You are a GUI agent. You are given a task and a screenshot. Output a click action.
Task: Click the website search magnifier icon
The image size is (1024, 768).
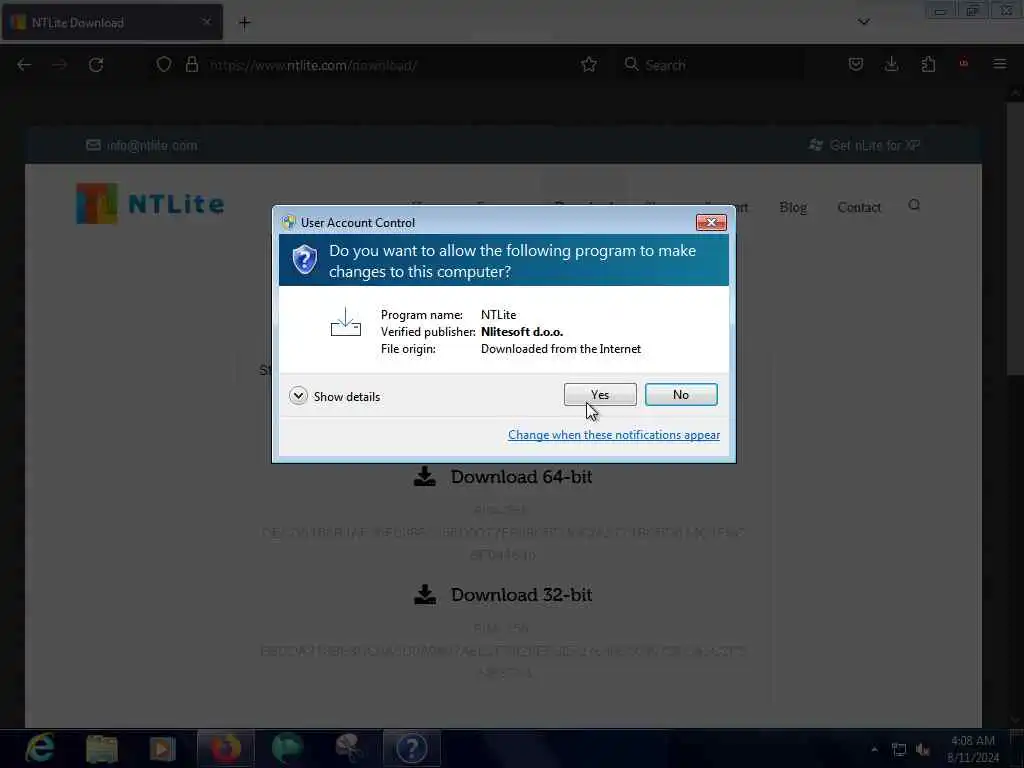[x=914, y=205]
